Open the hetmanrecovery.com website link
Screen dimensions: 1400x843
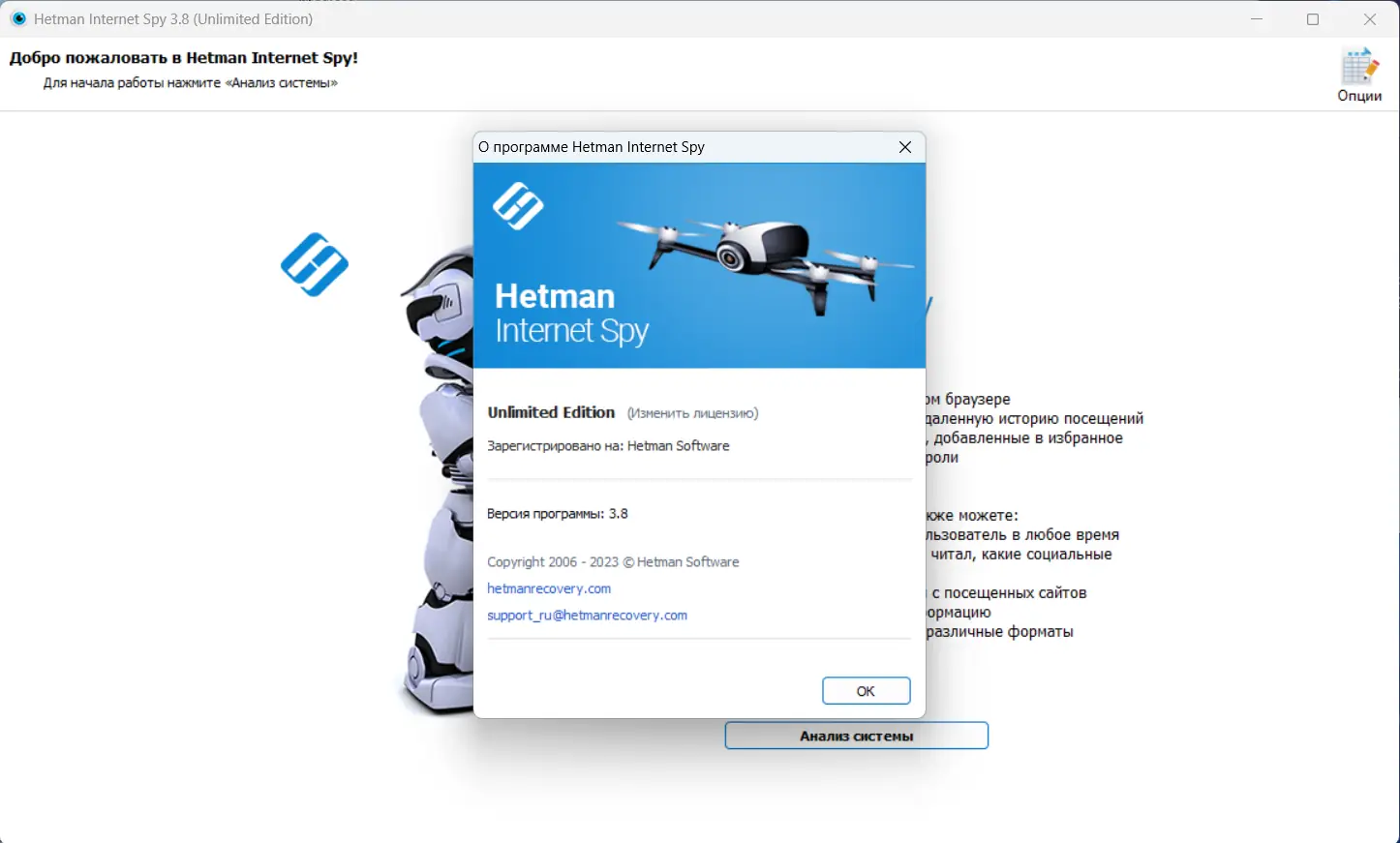click(x=548, y=587)
